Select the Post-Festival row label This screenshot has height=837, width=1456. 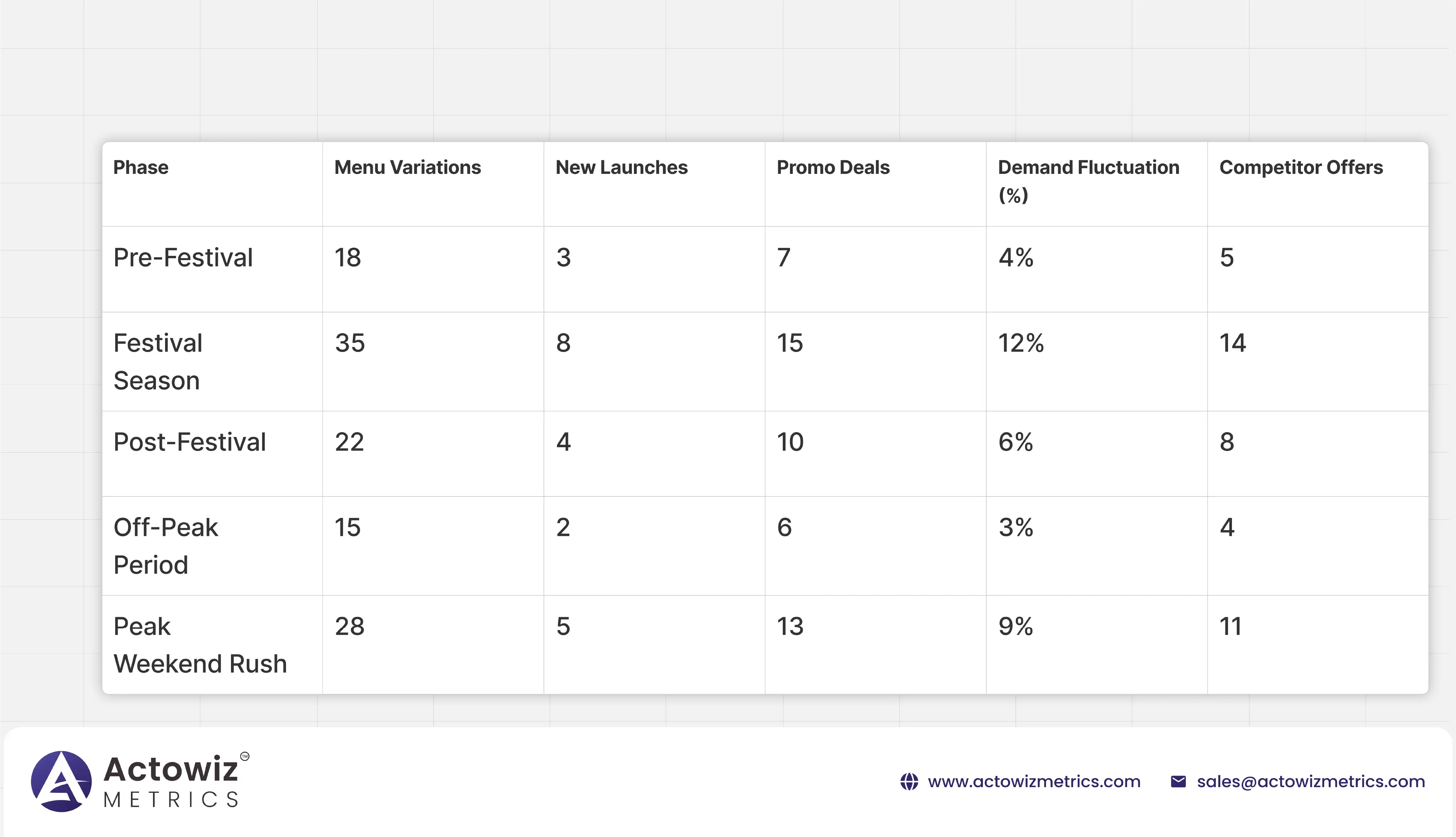190,442
